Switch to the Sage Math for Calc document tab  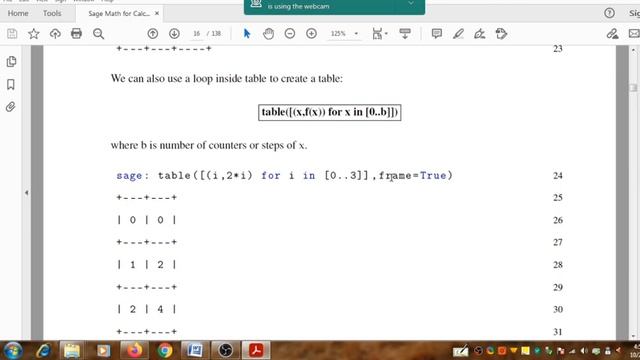coord(118,13)
